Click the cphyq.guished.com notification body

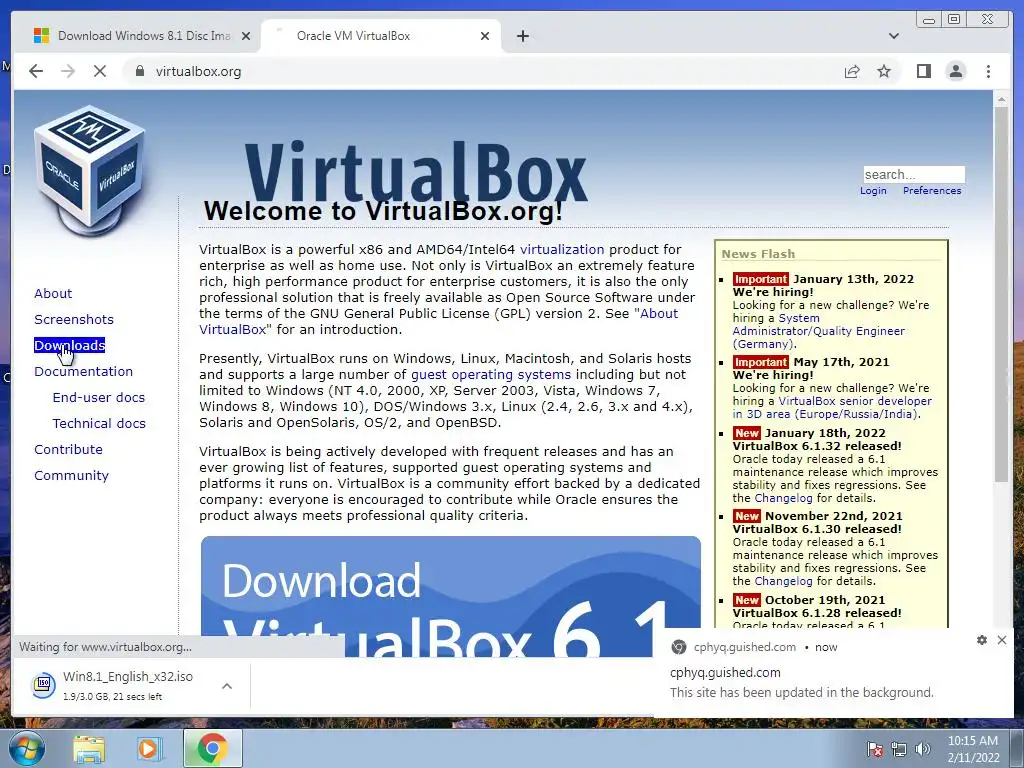click(833, 682)
